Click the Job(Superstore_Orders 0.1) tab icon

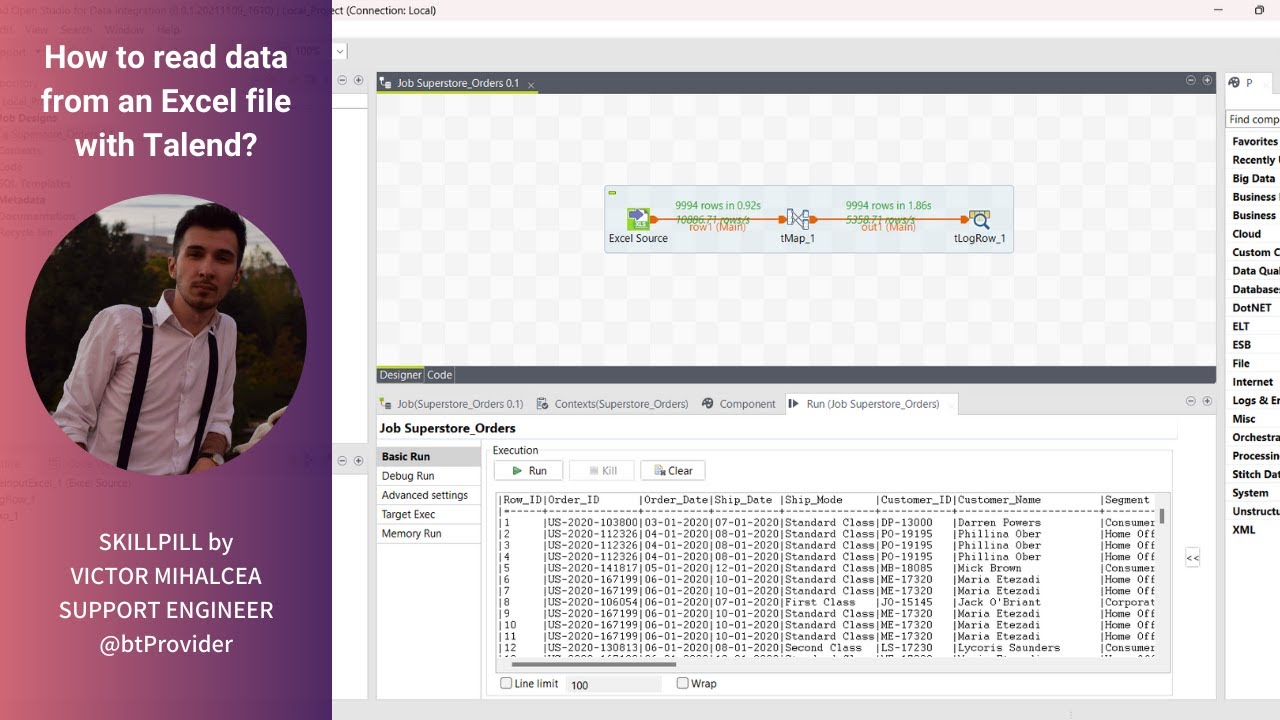tap(386, 404)
